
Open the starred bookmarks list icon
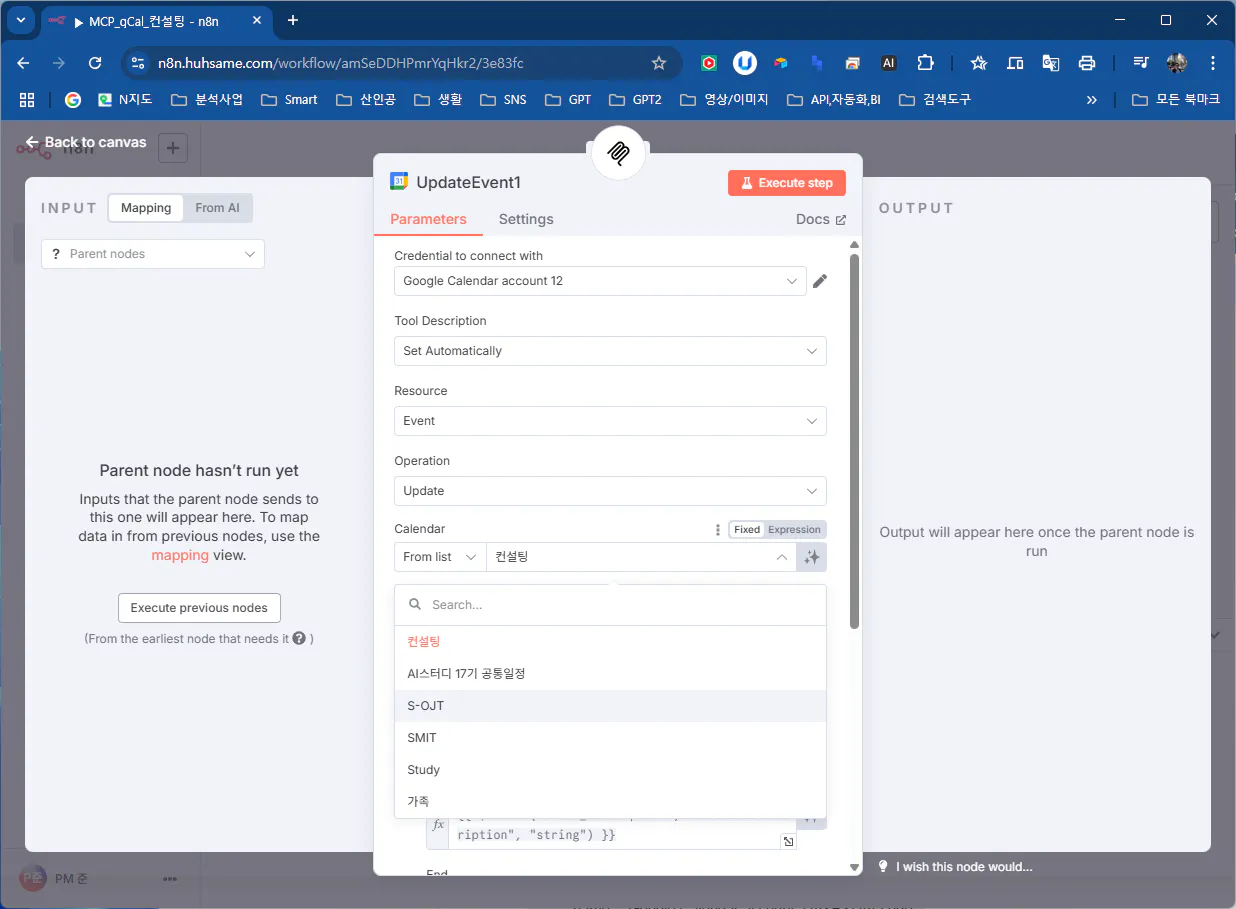coord(979,63)
